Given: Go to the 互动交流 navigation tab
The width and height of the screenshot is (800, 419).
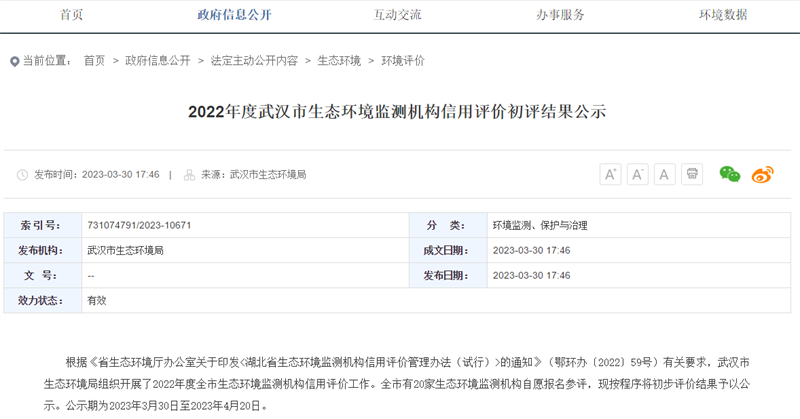Looking at the screenshot, I should pos(397,15).
